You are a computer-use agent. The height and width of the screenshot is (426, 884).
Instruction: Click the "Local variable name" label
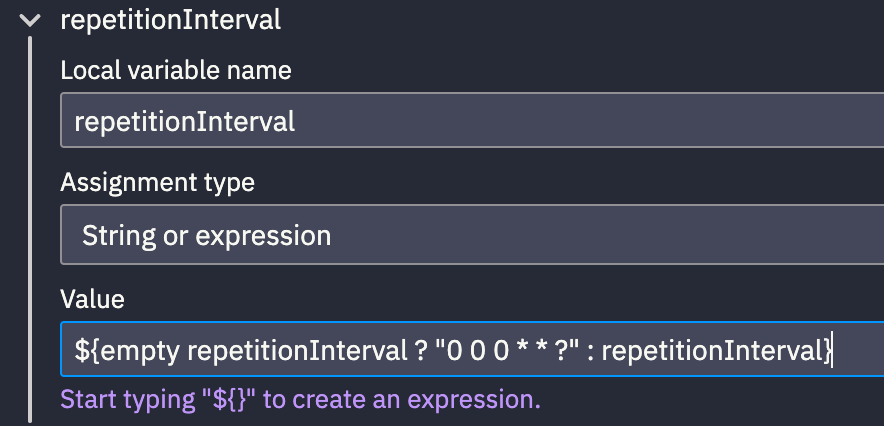pyautogui.click(x=176, y=70)
